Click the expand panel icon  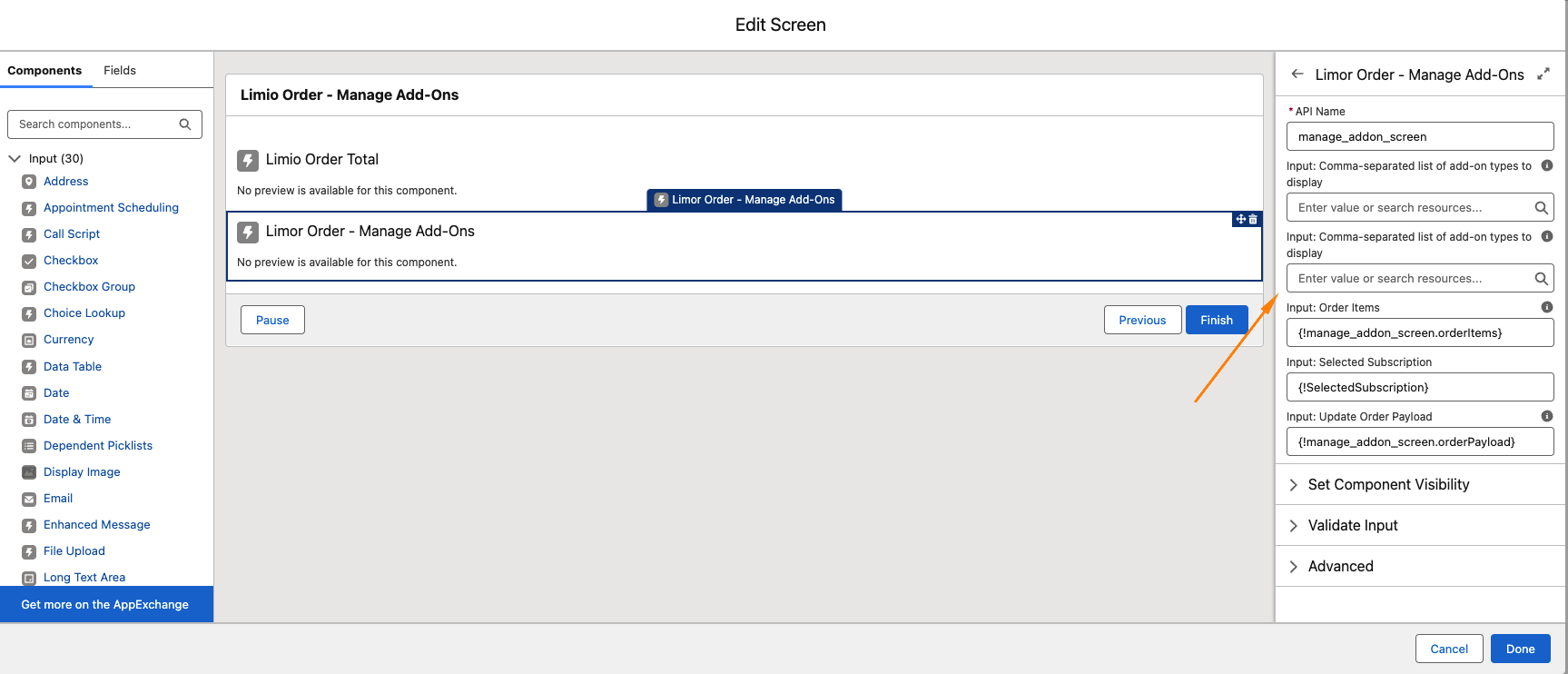point(1543,74)
